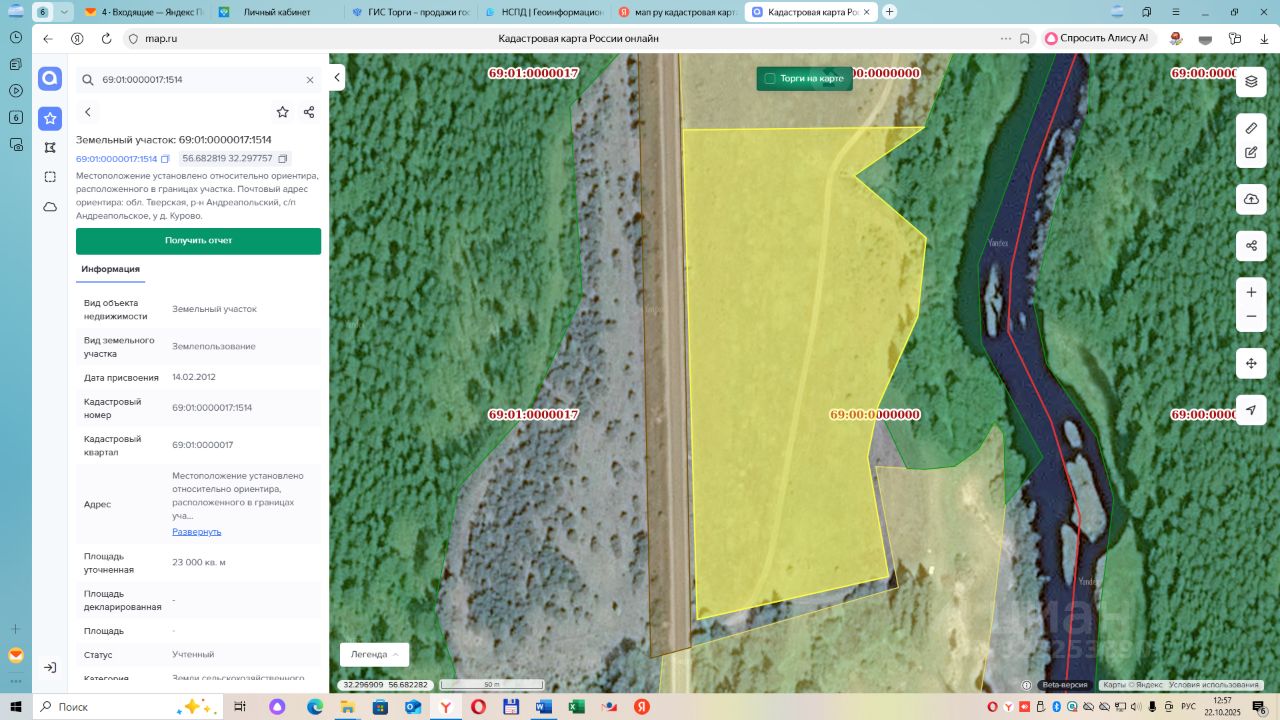Collapse the left information panel

tap(337, 78)
